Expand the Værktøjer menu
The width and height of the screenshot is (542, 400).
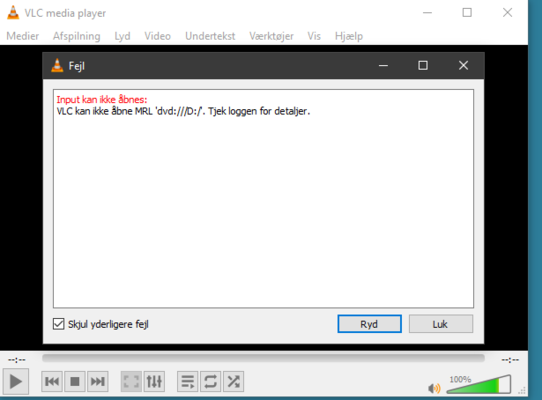[x=271, y=36]
